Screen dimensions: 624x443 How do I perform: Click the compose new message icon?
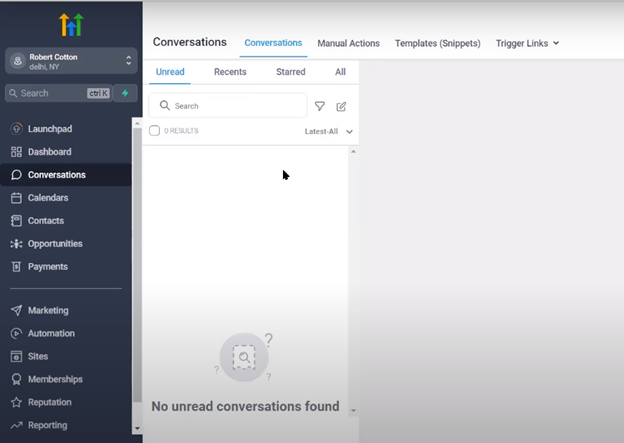[341, 106]
